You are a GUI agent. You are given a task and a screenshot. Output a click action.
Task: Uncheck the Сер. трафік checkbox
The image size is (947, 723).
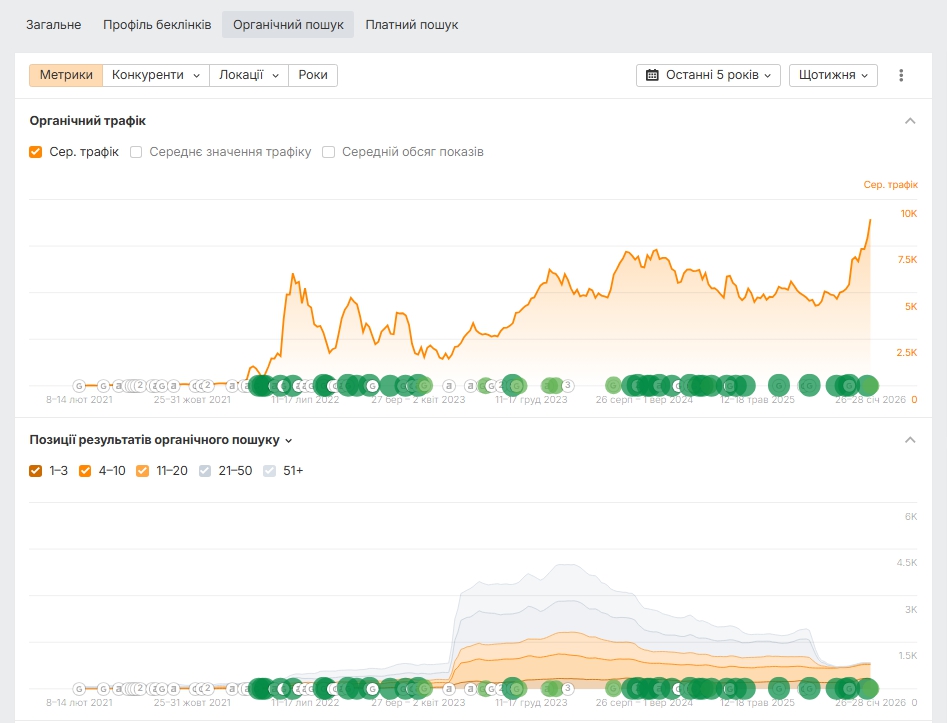[x=36, y=152]
